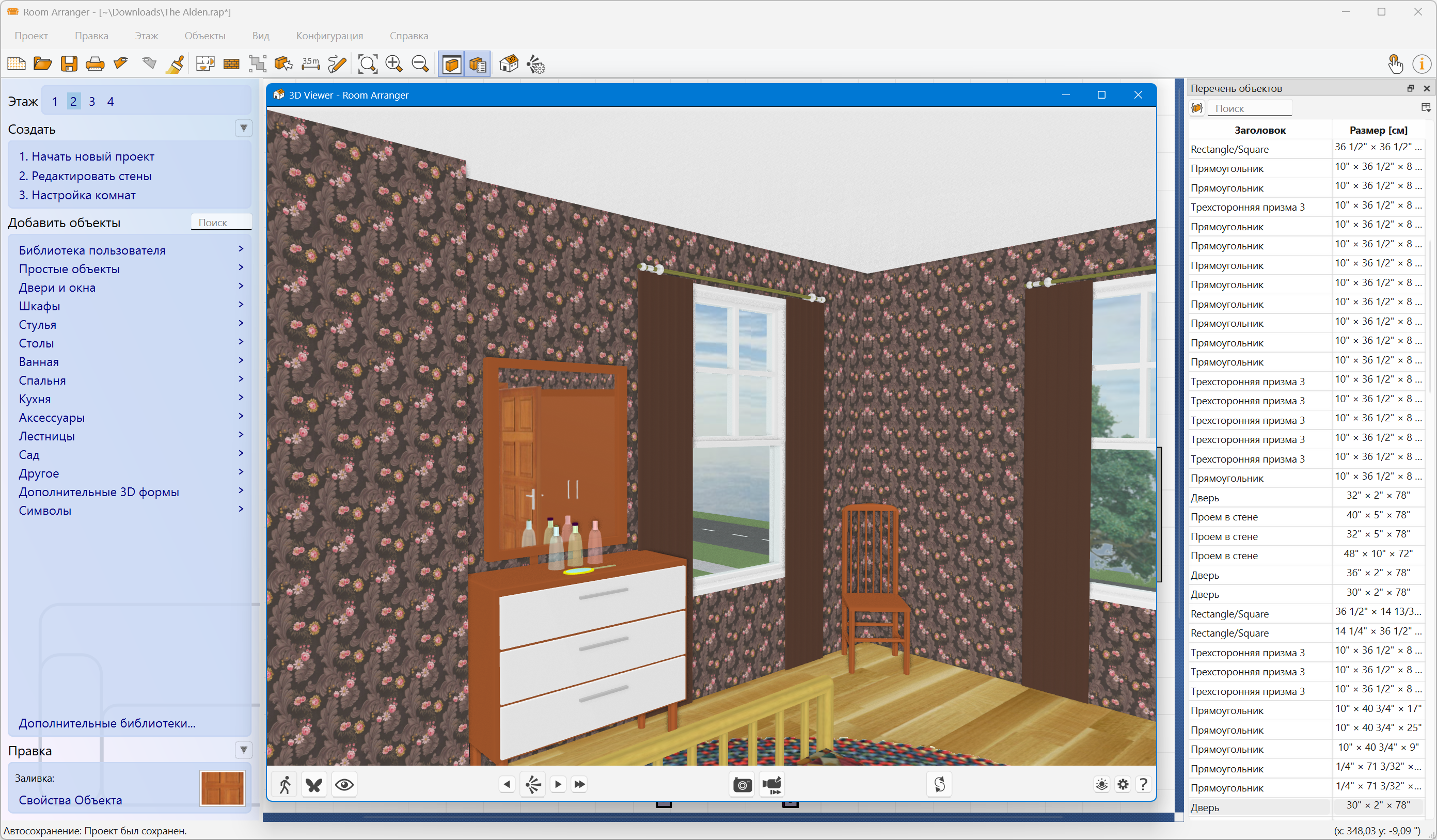Image resolution: width=1437 pixels, height=840 pixels.
Task: Select butterfly fly mode in 3D viewer
Action: [x=314, y=785]
